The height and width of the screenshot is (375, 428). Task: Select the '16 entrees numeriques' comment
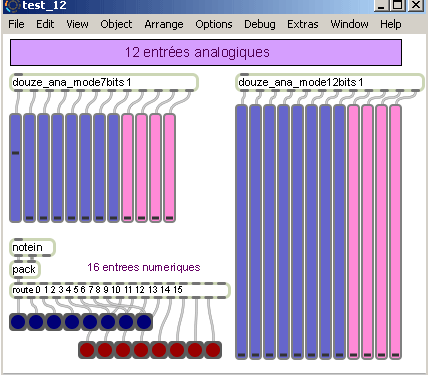tap(144, 267)
